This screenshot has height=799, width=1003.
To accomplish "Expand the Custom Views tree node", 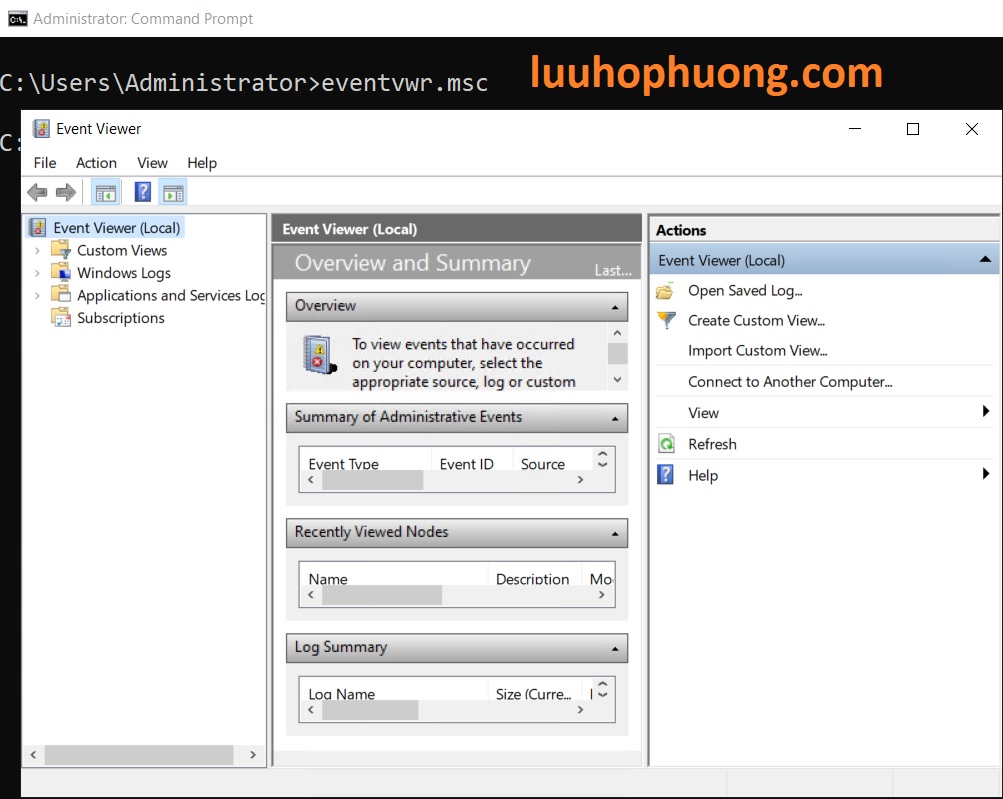I will point(38,251).
